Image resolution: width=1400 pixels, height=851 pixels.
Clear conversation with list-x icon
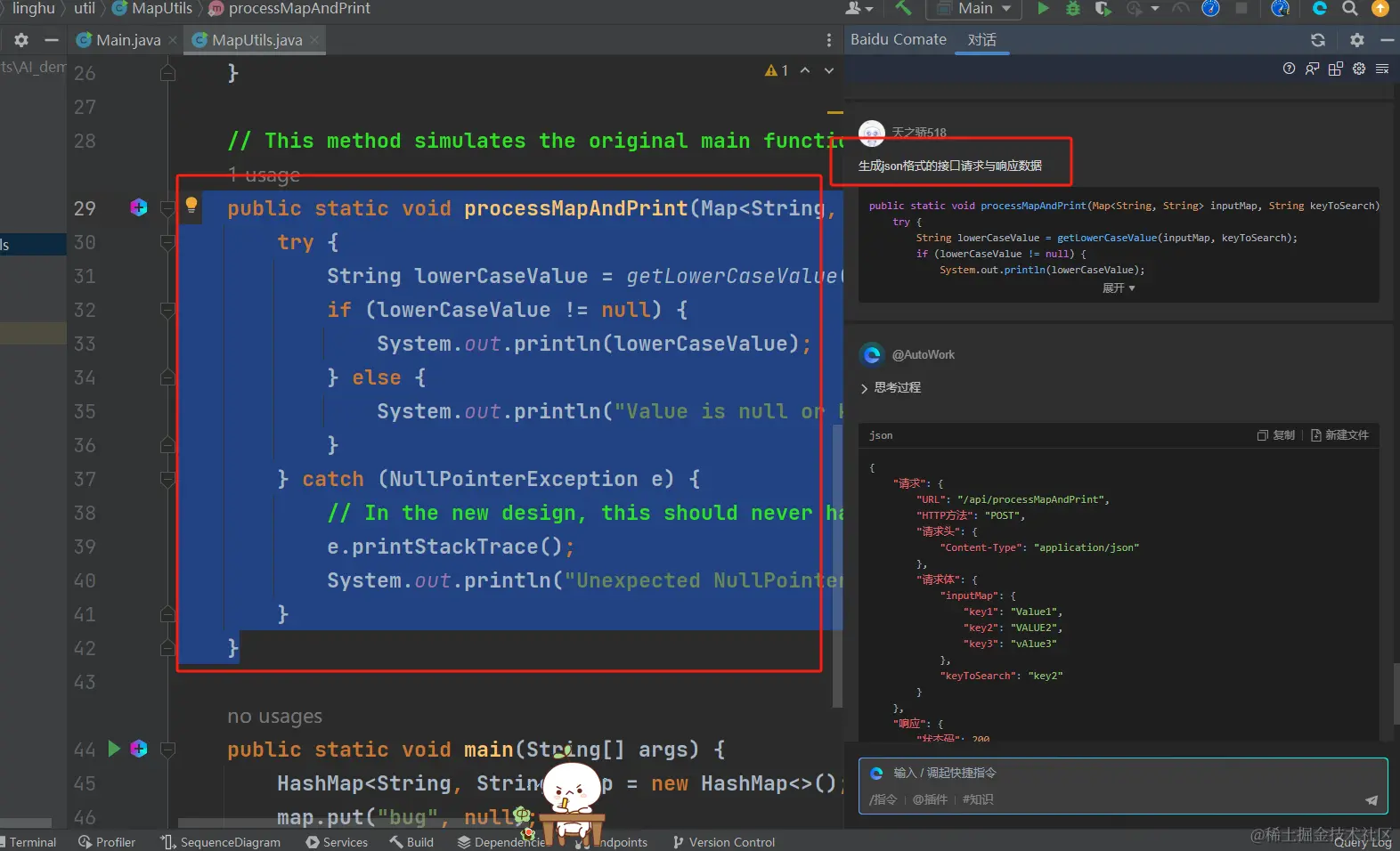[1382, 69]
